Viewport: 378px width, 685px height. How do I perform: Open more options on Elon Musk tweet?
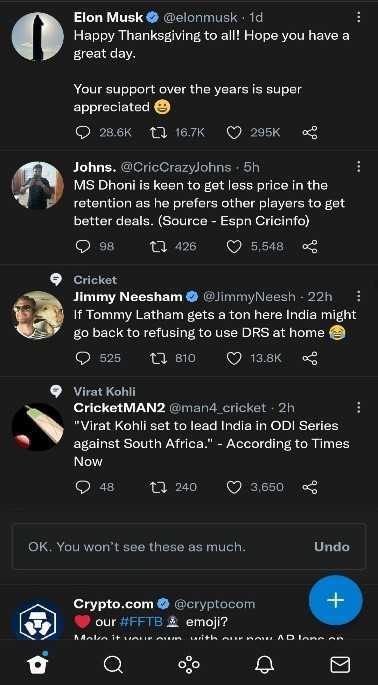(x=358, y=17)
